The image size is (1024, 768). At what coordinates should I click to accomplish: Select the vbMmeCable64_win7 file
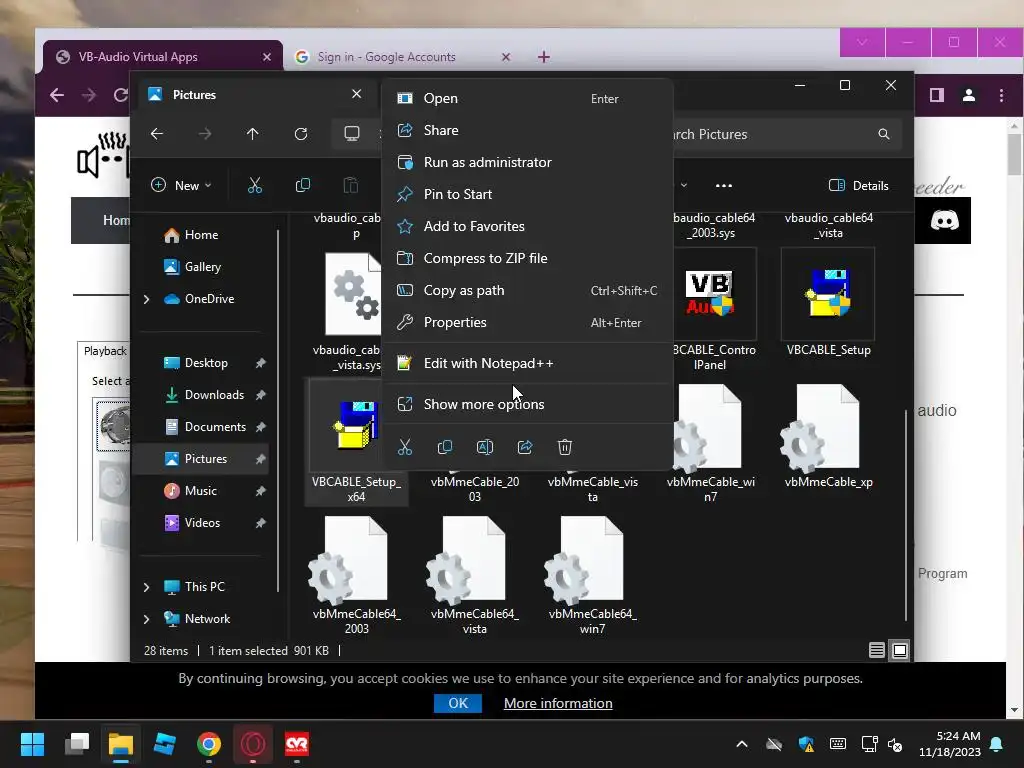click(592, 575)
